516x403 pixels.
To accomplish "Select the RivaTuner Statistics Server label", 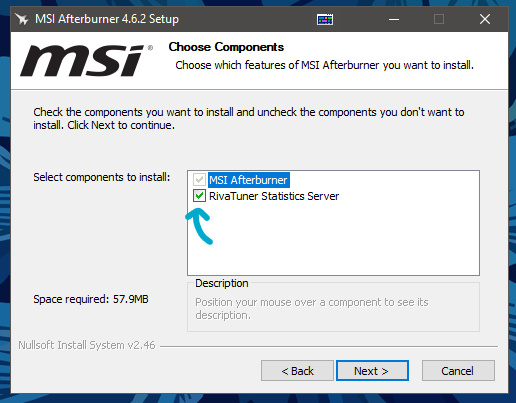I will click(274, 196).
